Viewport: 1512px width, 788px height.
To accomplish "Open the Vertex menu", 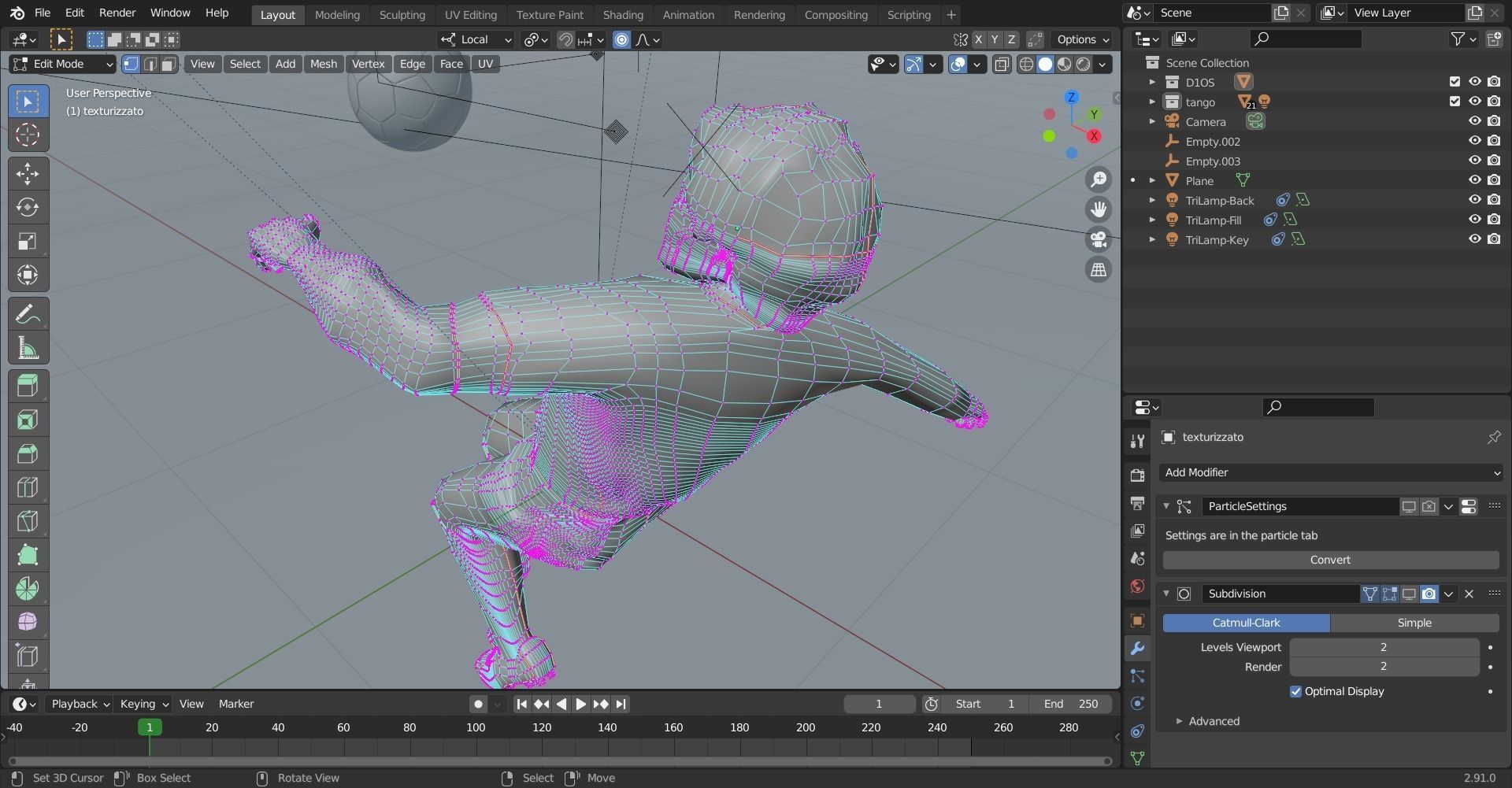I will [x=368, y=65].
